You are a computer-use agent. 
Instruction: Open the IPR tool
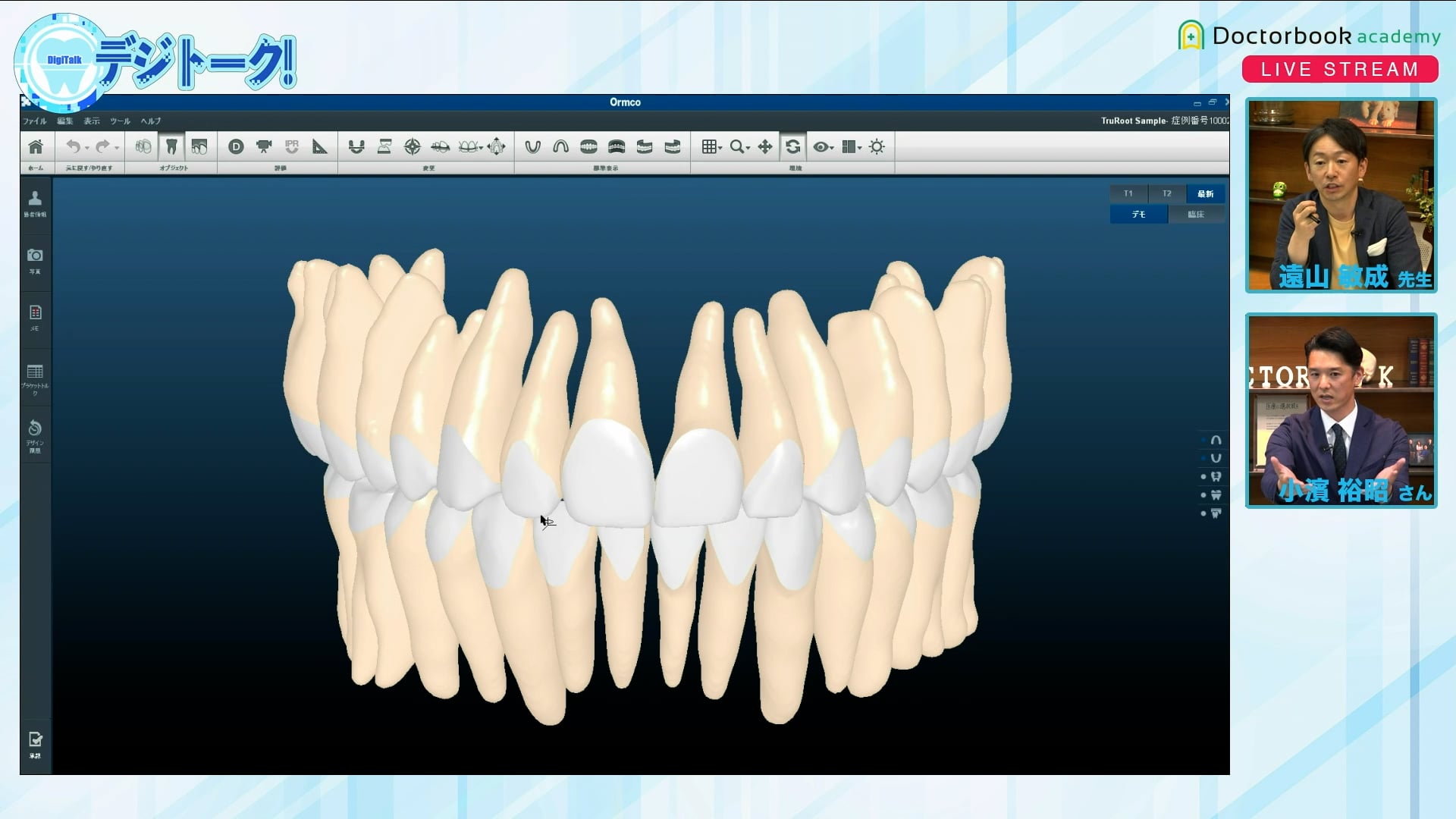[x=292, y=146]
